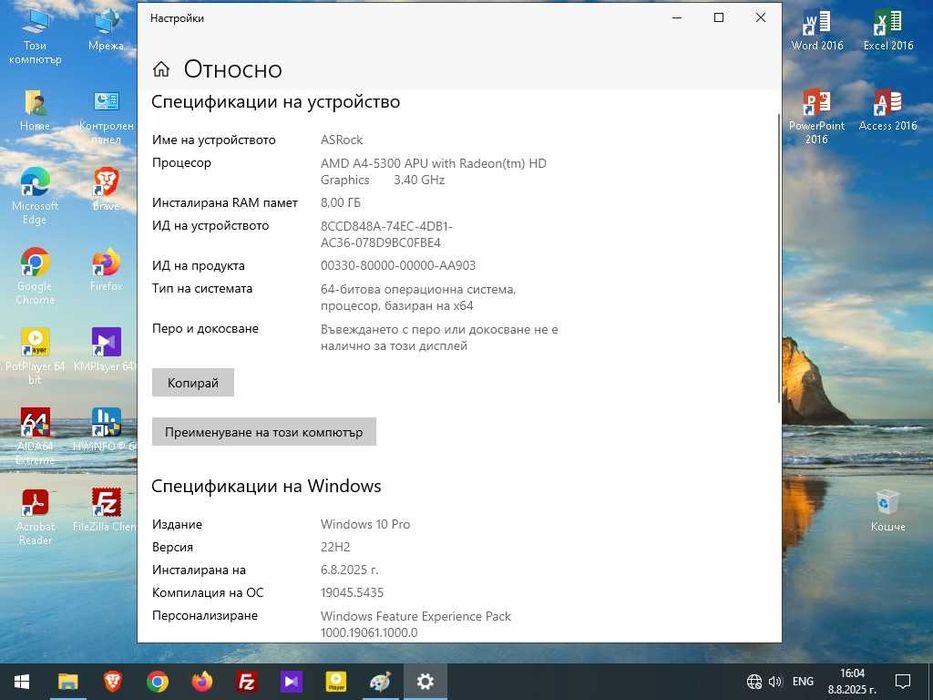Viewport: 933px width, 700px height.
Task: Click the Перо и докосване label
Action: tap(205, 329)
